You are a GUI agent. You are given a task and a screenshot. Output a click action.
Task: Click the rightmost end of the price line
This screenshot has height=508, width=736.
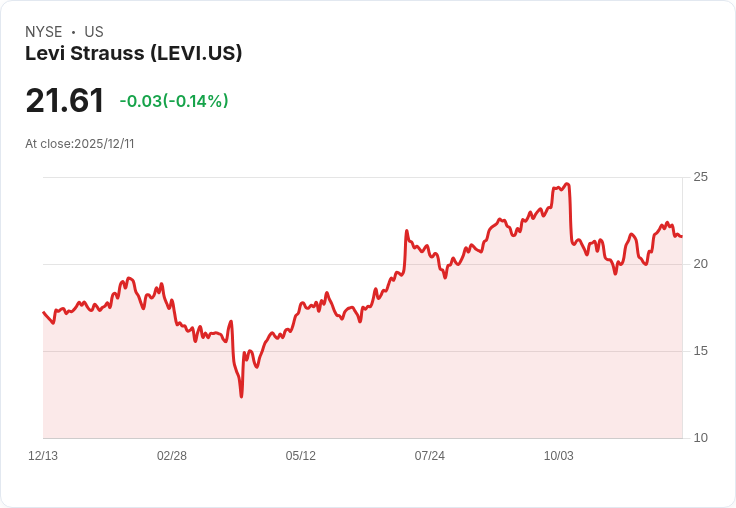point(682,236)
